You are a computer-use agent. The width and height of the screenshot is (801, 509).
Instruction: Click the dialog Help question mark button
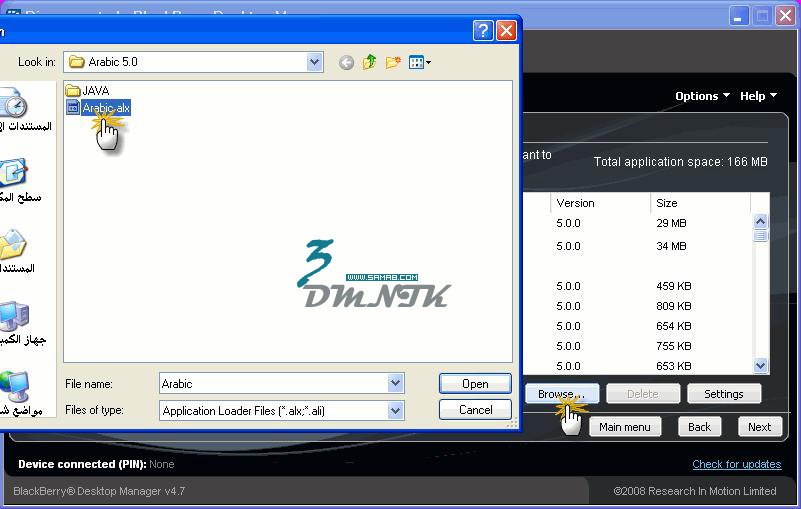coord(483,30)
